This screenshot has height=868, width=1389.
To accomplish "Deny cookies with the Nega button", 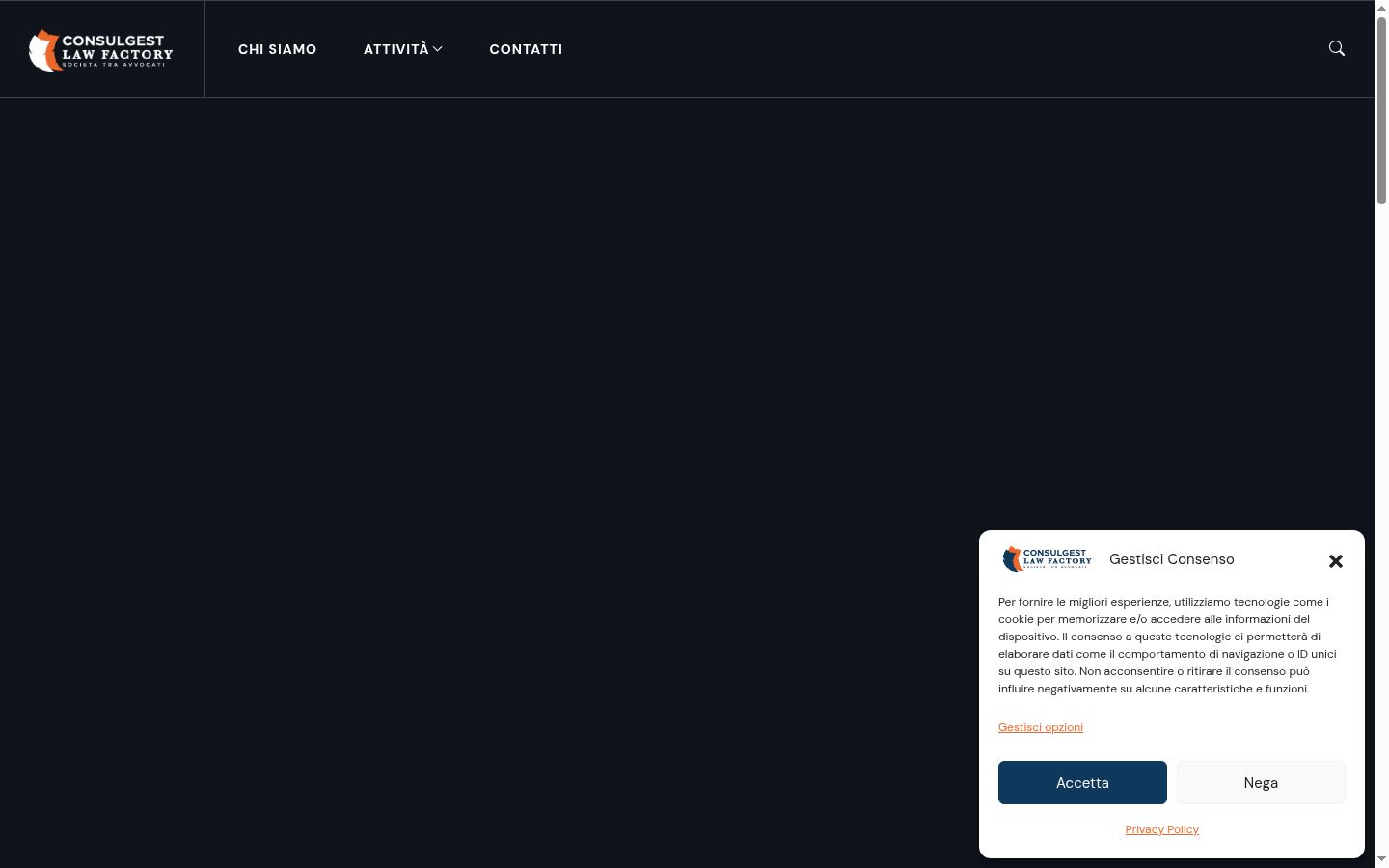I will pyautogui.click(x=1261, y=782).
